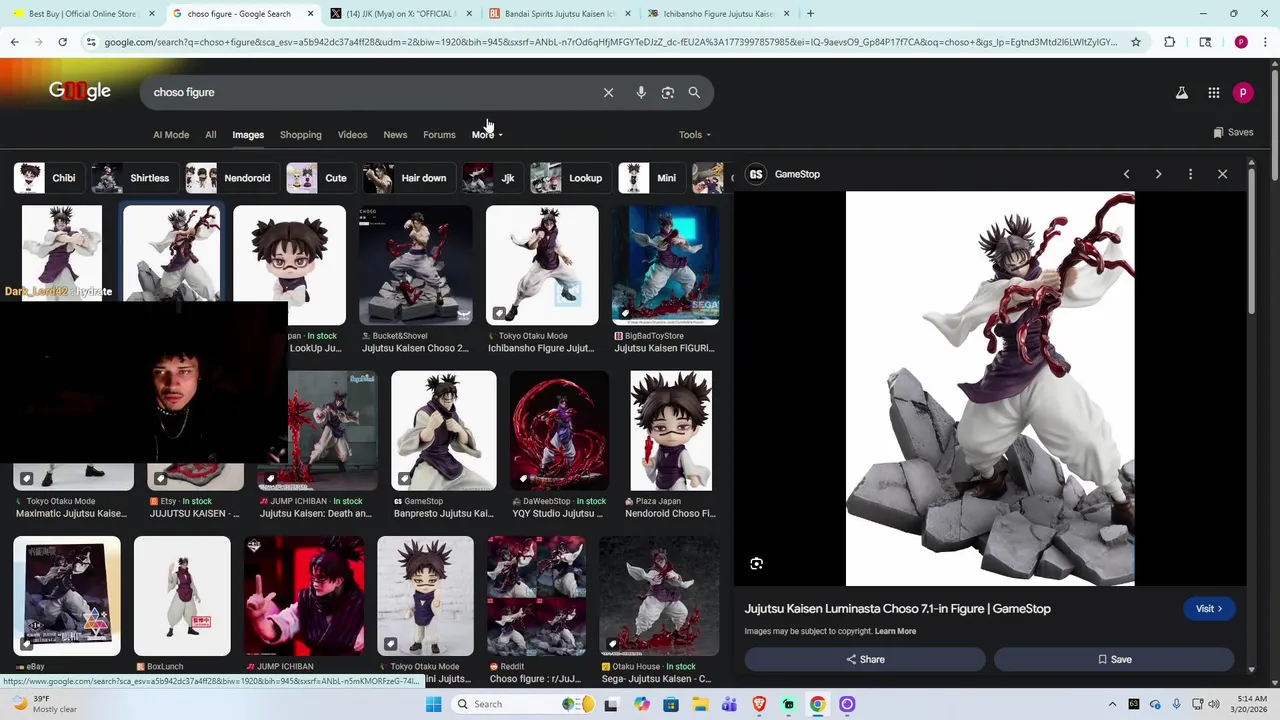
Task: Switch to Videos results tab
Action: click(x=352, y=135)
